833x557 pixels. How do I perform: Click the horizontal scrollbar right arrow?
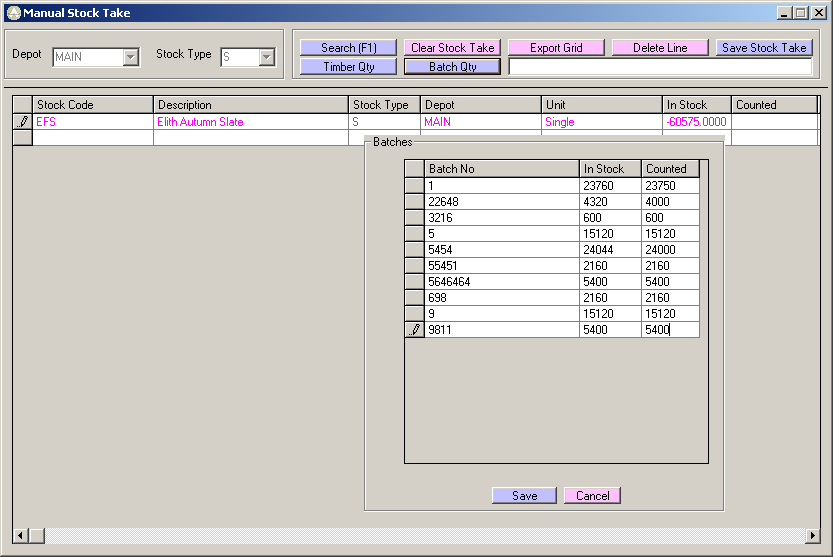click(813, 536)
